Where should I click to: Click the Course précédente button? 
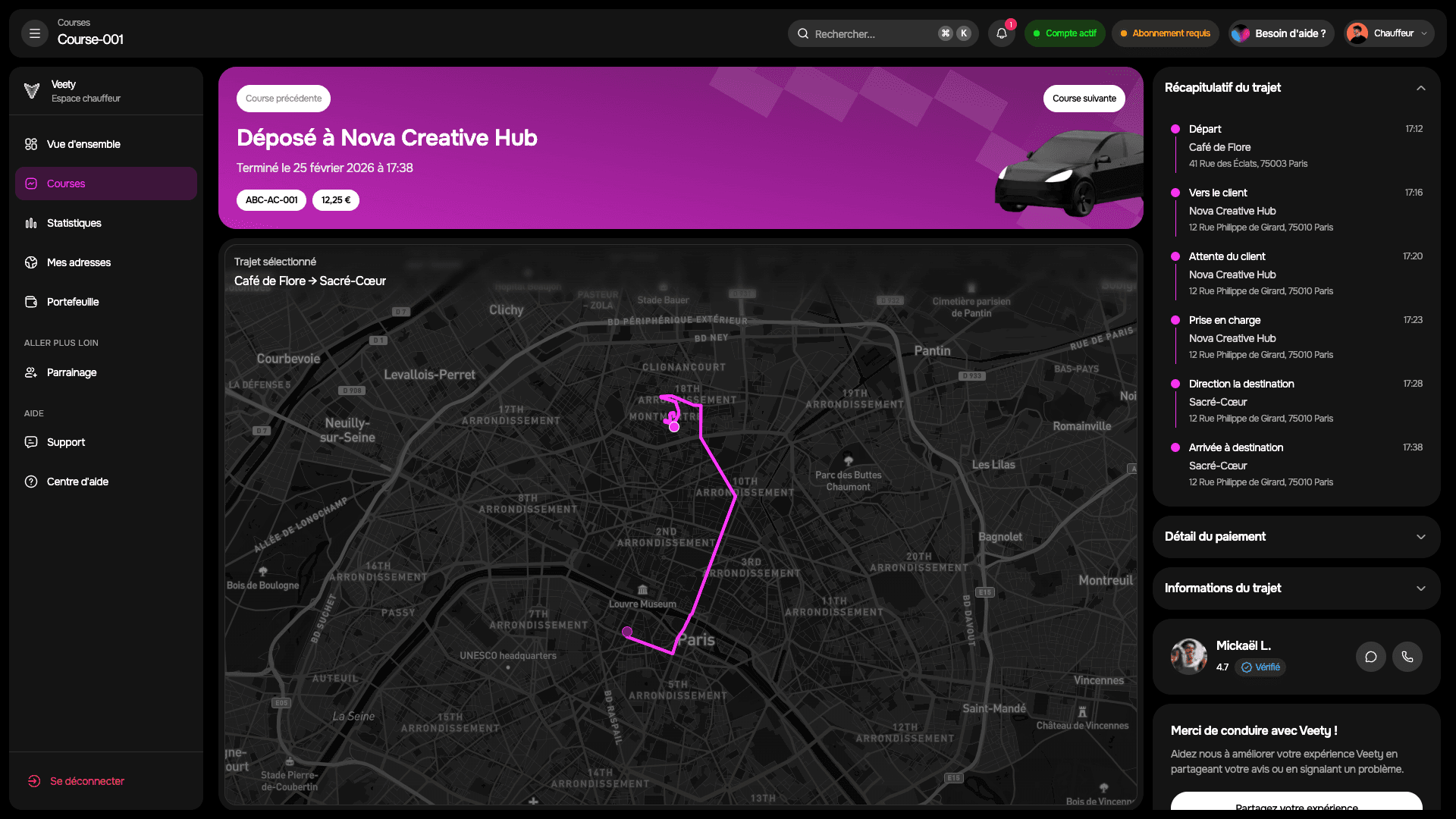[283, 99]
